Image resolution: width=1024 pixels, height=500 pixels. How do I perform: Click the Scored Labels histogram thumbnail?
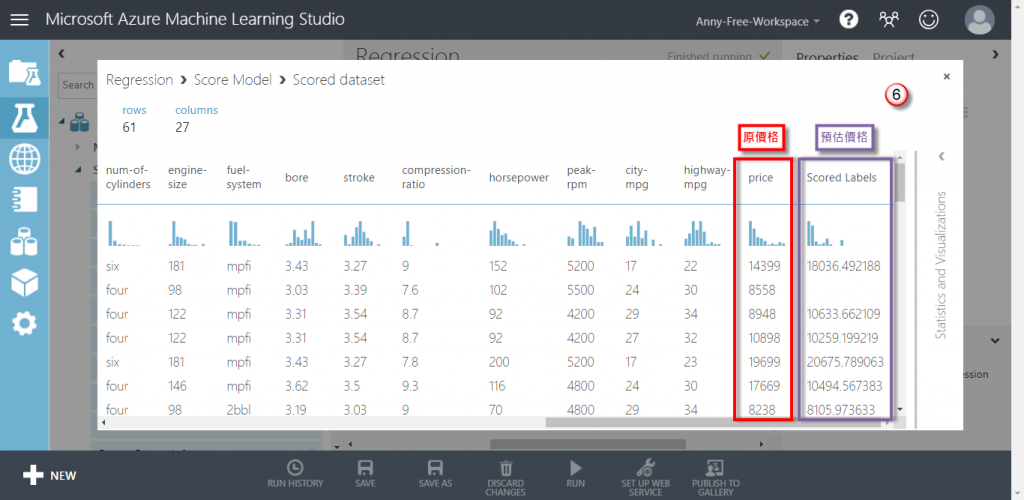(x=825, y=233)
